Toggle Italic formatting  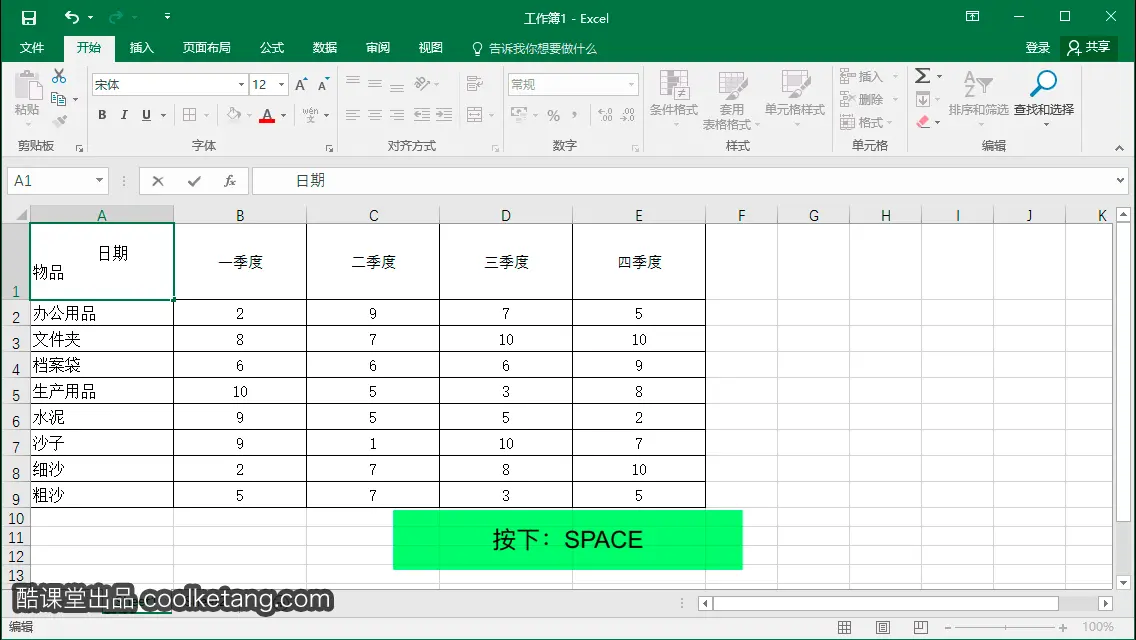pos(124,115)
